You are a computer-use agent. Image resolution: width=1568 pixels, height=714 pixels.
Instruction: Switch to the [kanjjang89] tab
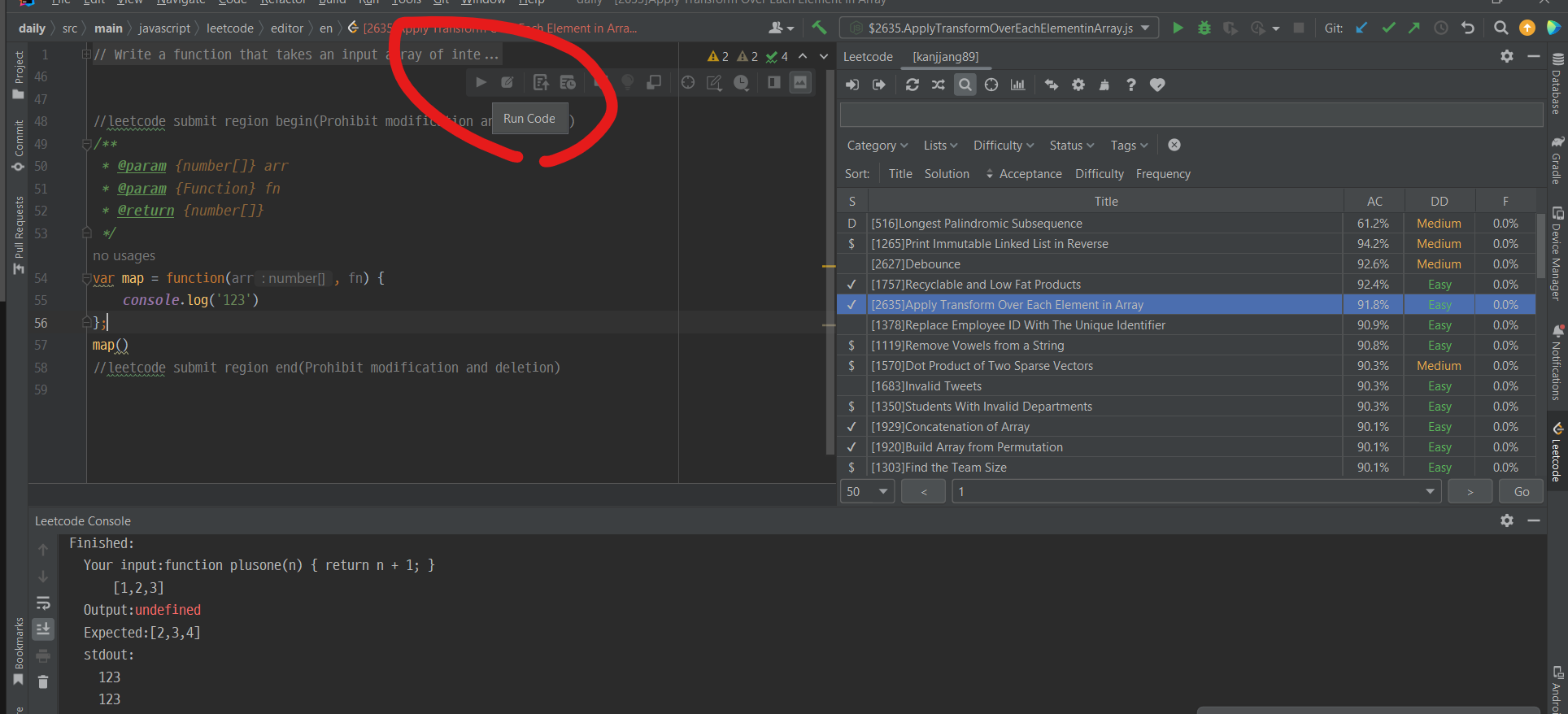coord(946,57)
